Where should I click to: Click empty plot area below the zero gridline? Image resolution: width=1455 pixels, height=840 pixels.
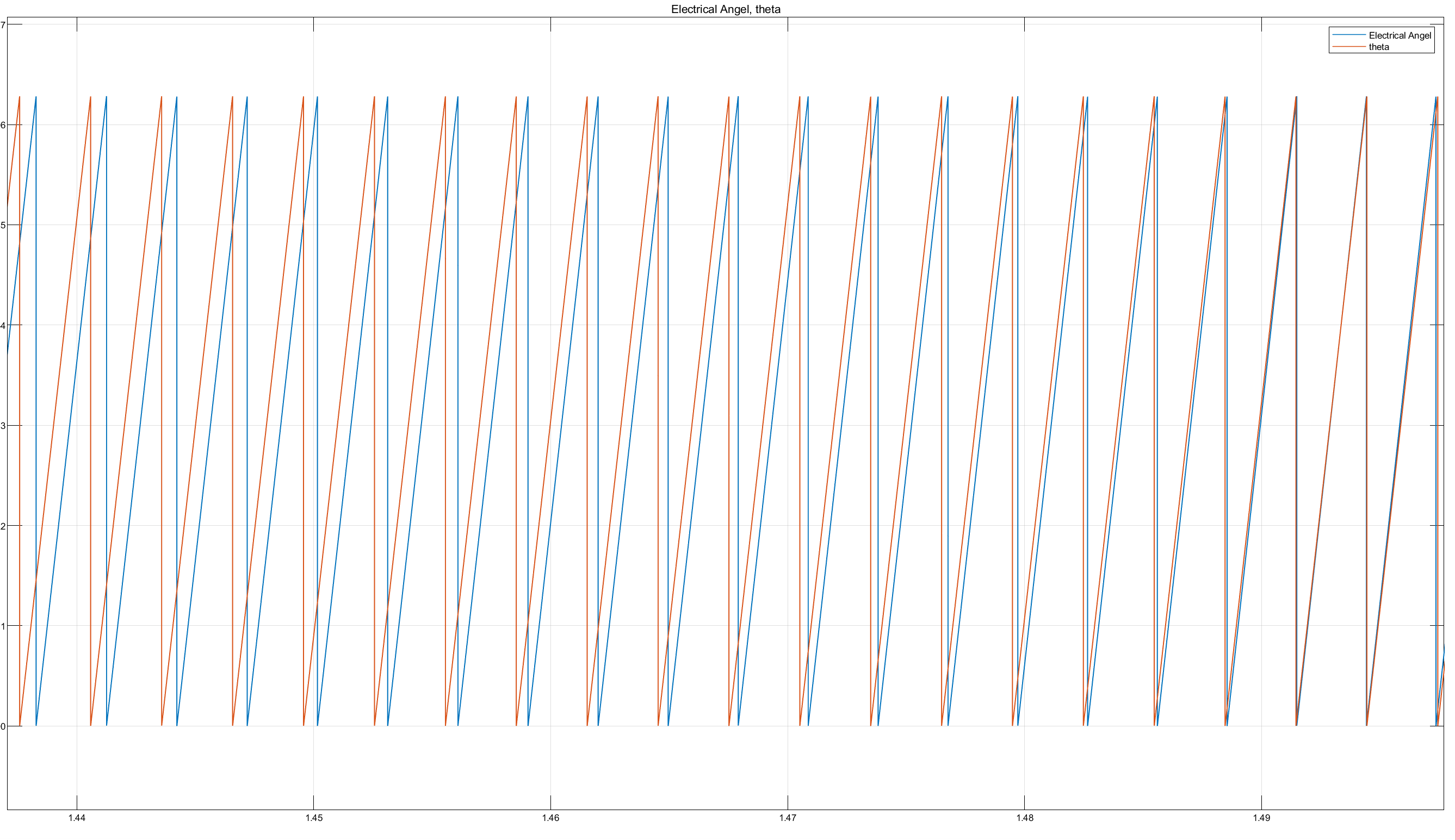tap(692, 767)
